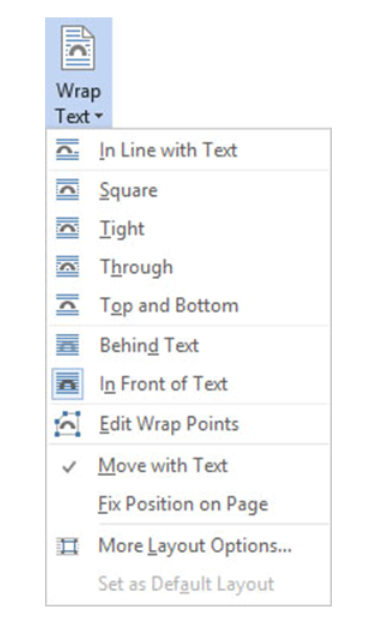Select the Top and Bottom icon
Screen dimensions: 369x621
[x=67, y=305]
